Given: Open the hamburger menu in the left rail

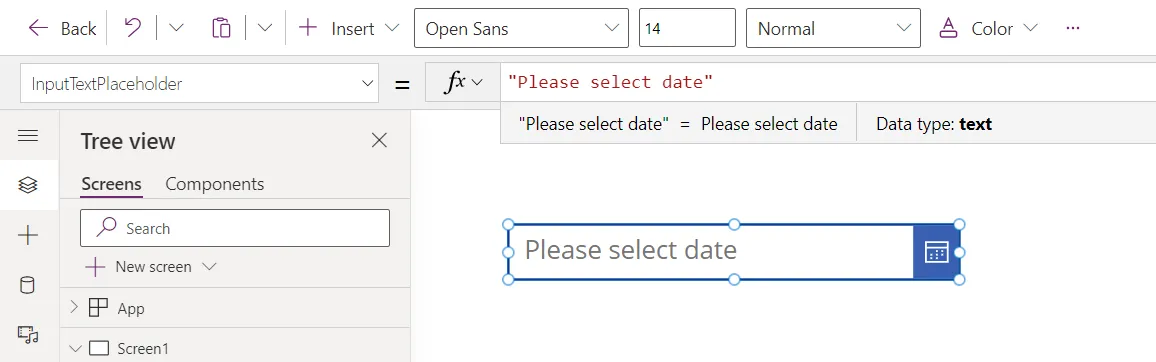Looking at the screenshot, I should 28,136.
